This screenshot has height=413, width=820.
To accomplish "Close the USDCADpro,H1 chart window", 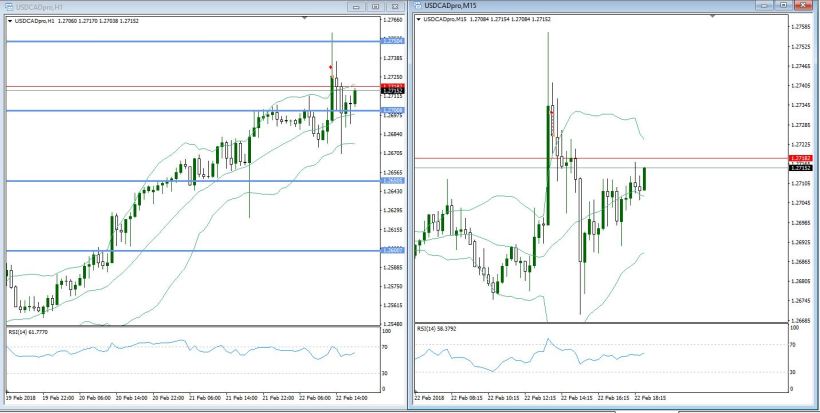I will pyautogui.click(x=394, y=6).
